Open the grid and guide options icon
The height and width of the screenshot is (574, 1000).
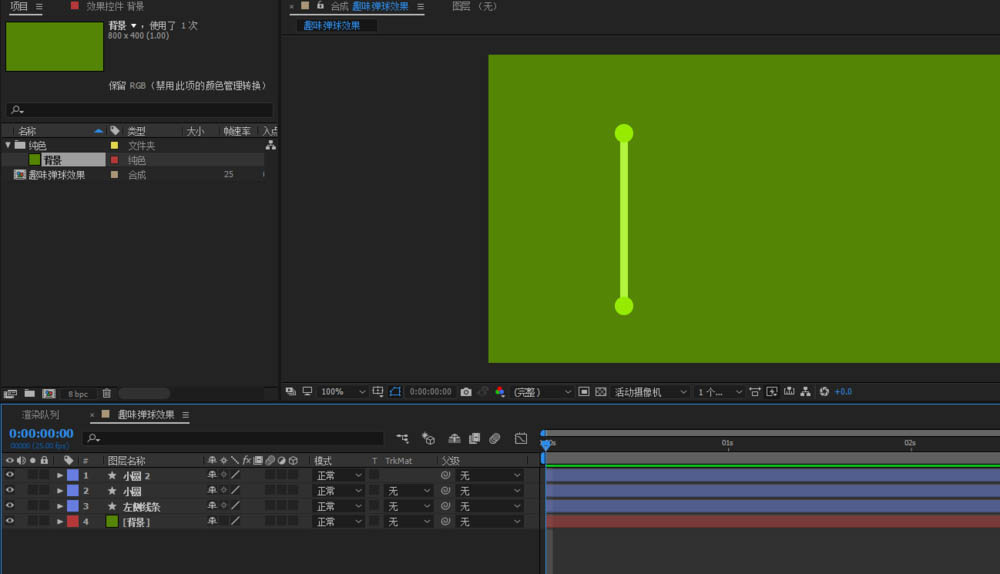coord(378,391)
